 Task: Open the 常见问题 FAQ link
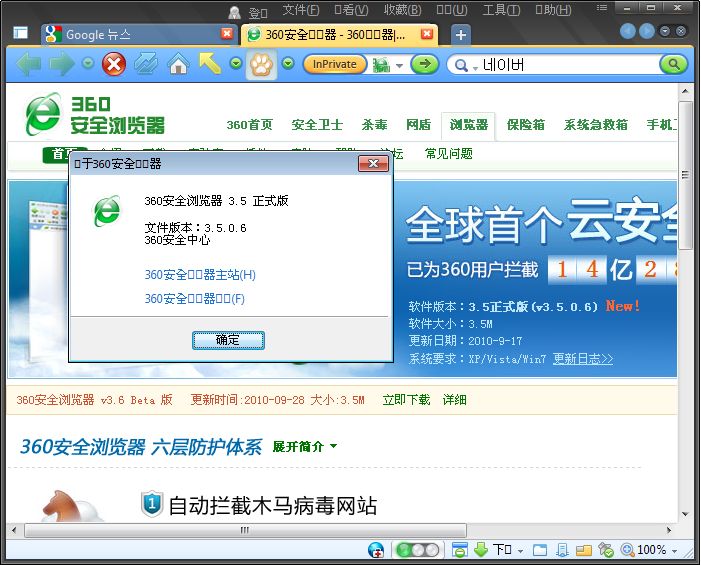pos(448,154)
